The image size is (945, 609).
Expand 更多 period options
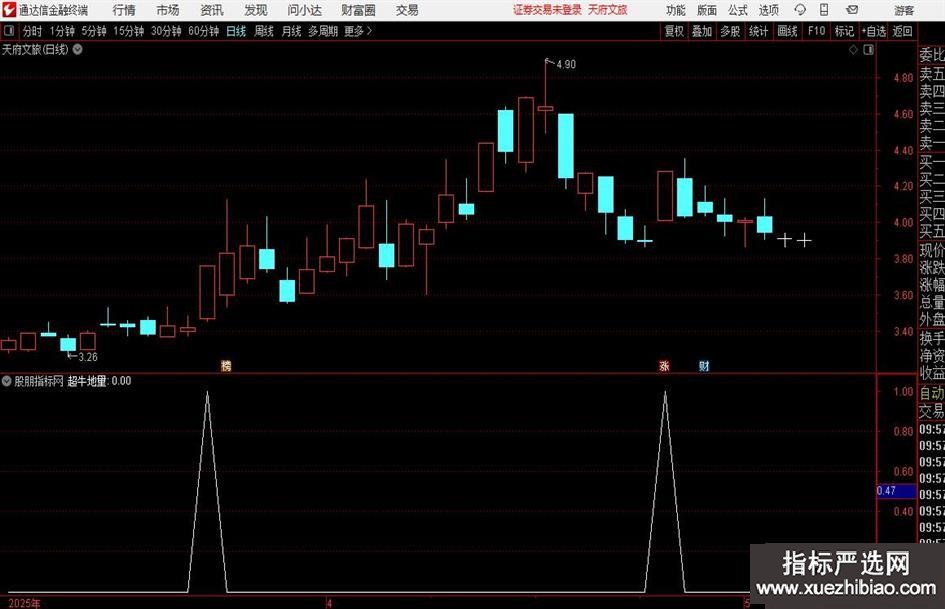[358, 31]
